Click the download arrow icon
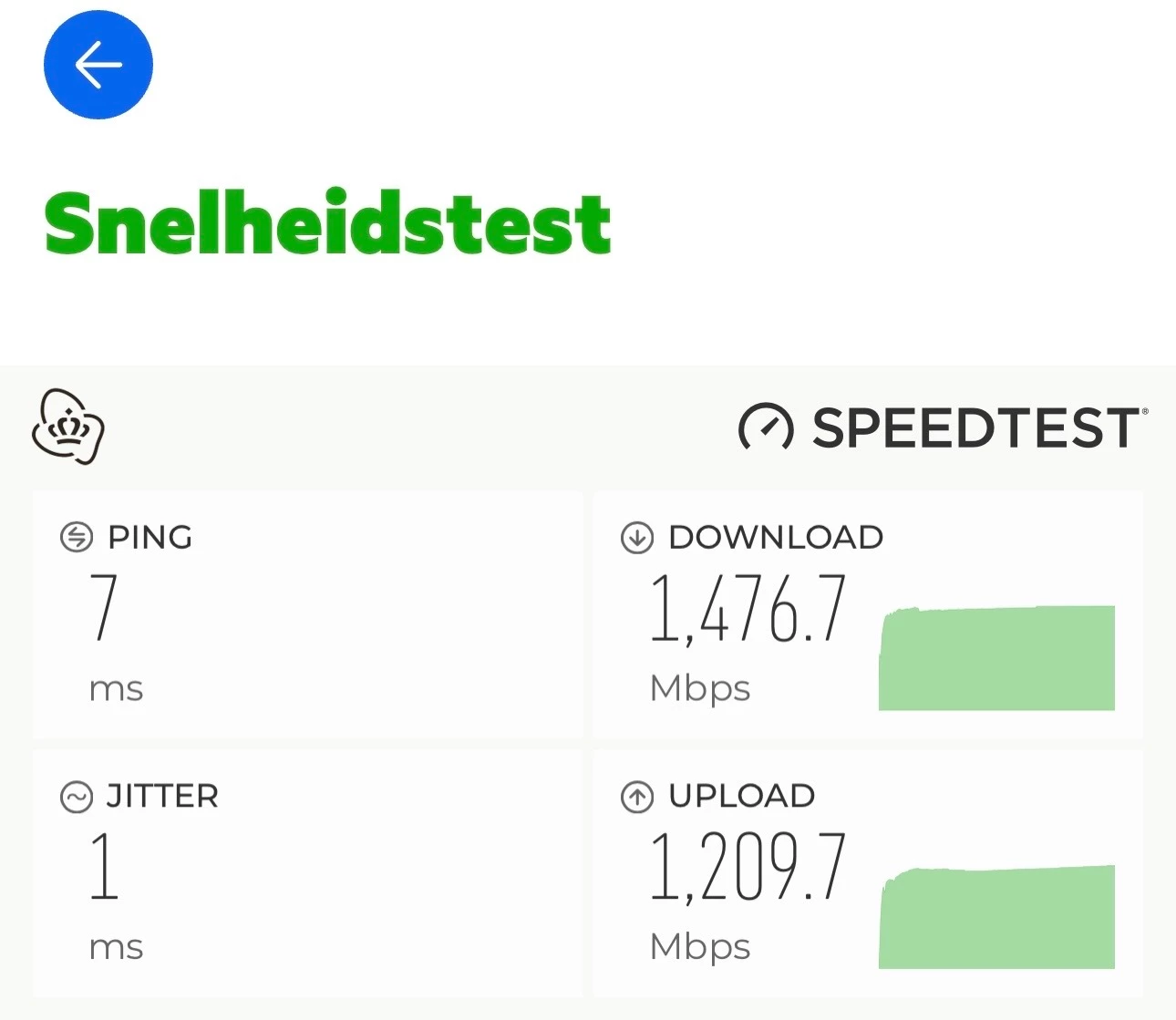The width and height of the screenshot is (1176, 1020). tap(637, 538)
